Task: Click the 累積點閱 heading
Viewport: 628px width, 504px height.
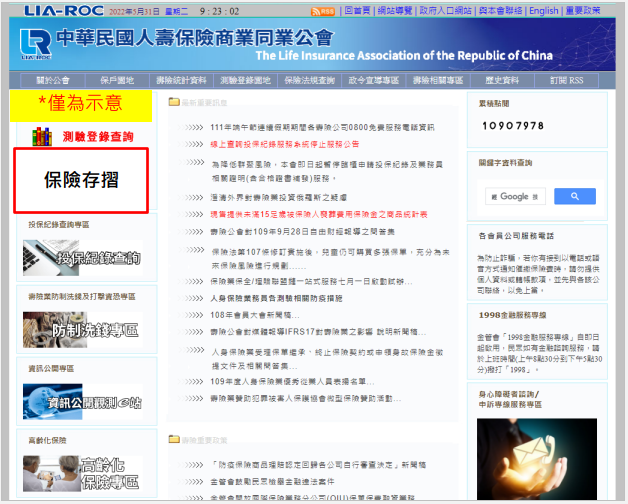Action: (494, 104)
